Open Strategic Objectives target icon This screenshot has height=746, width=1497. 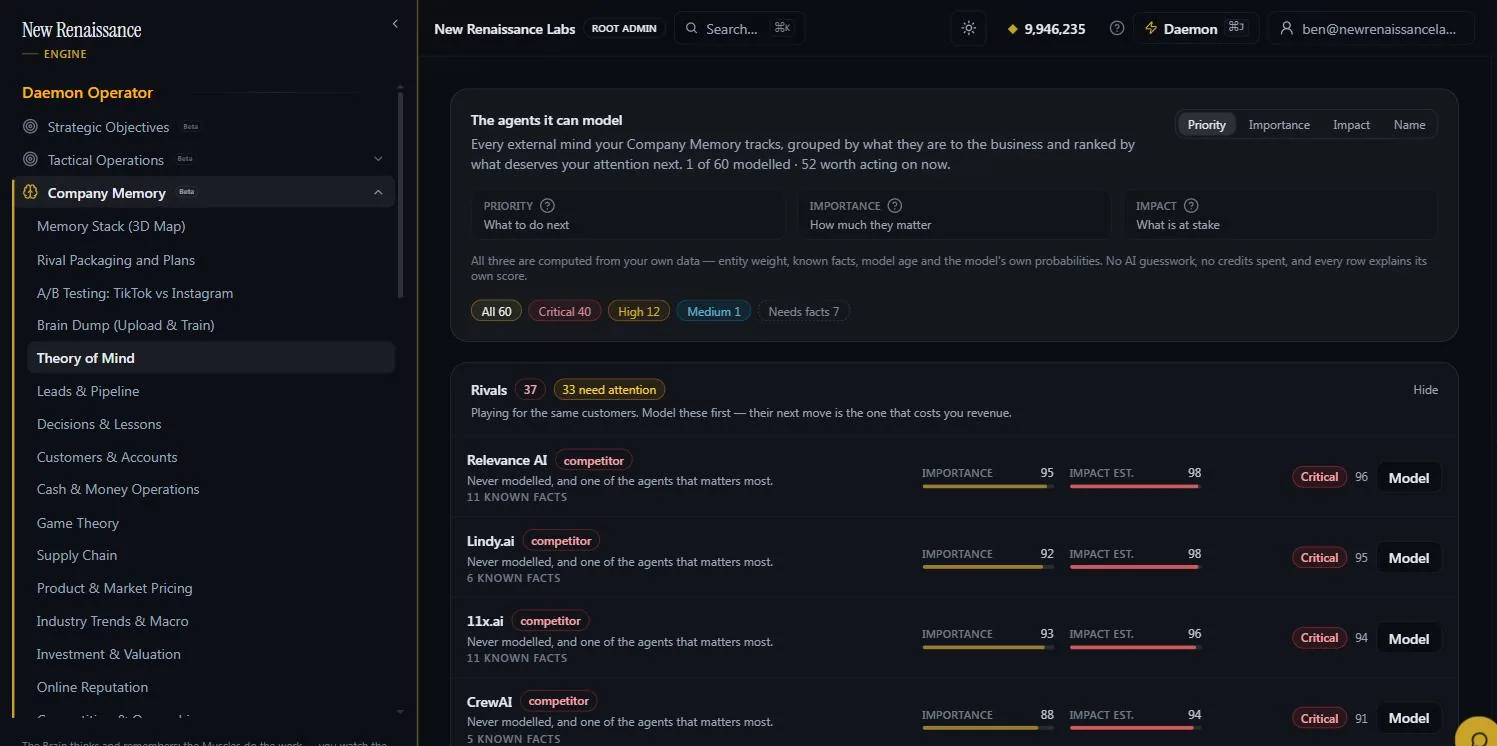[x=31, y=127]
